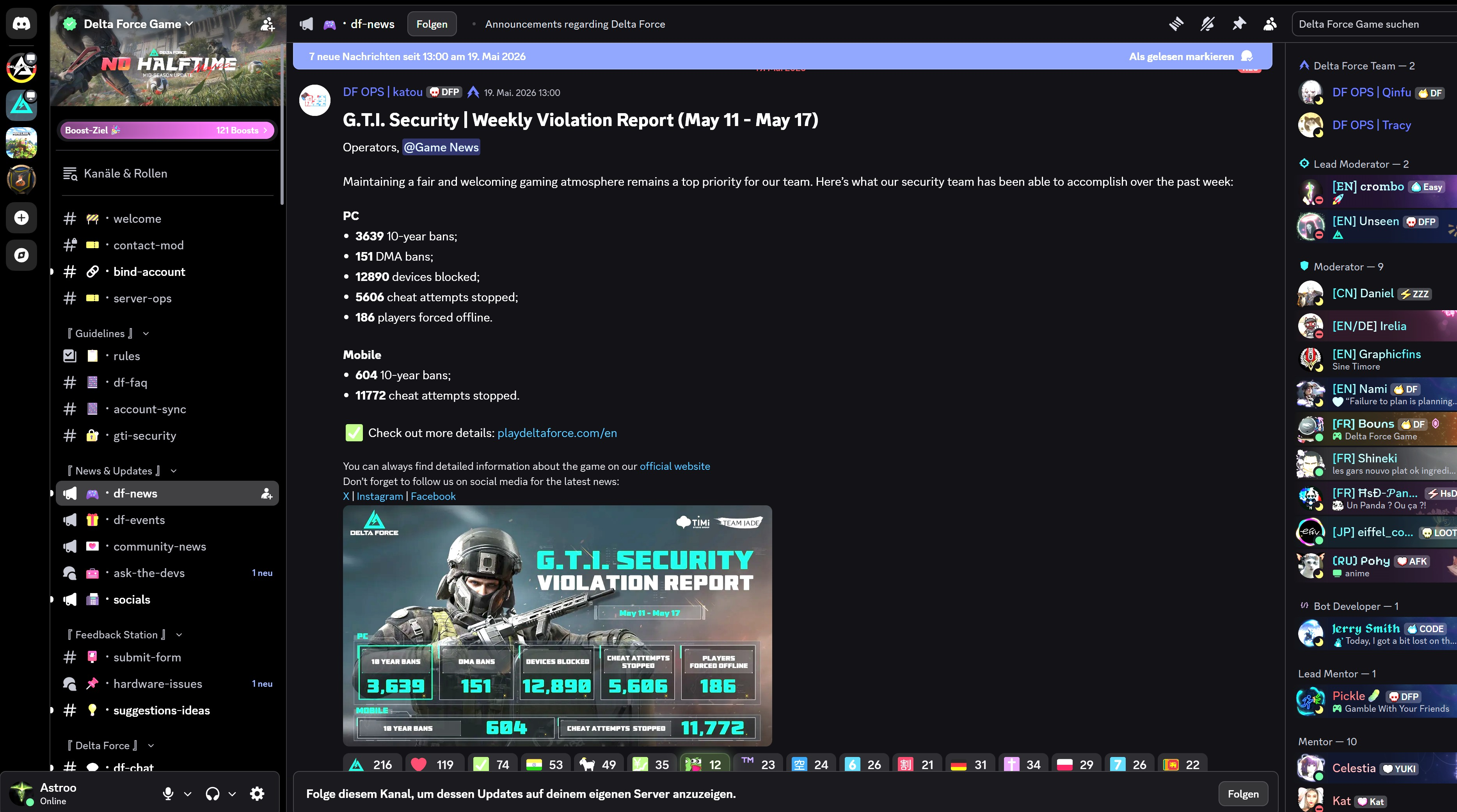The height and width of the screenshot is (812, 1457).
Task: Click the notification mute bell icon
Action: click(1208, 24)
